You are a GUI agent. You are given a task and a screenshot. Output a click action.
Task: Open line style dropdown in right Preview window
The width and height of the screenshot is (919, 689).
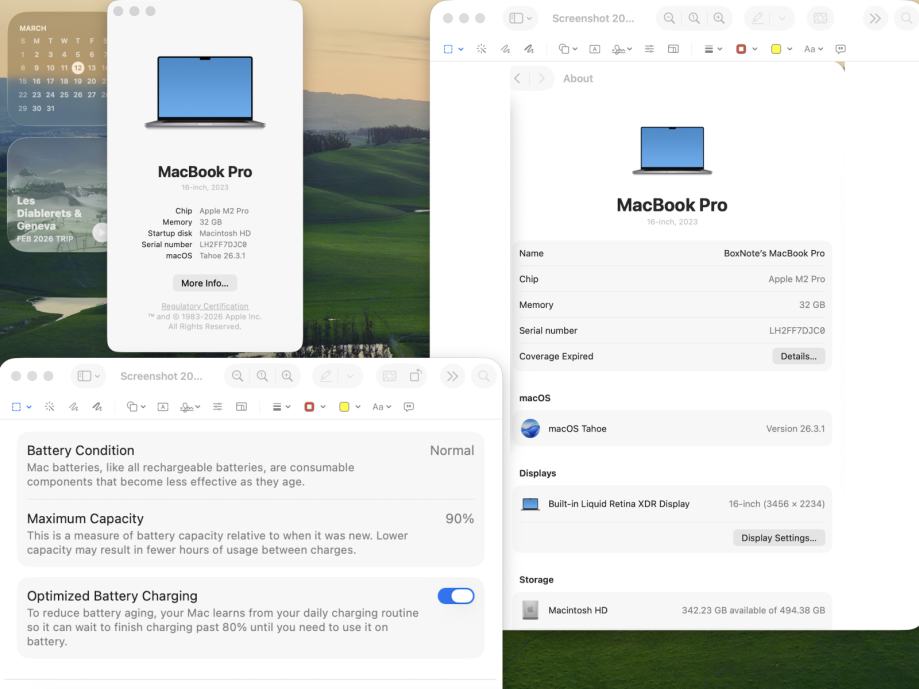pos(713,49)
